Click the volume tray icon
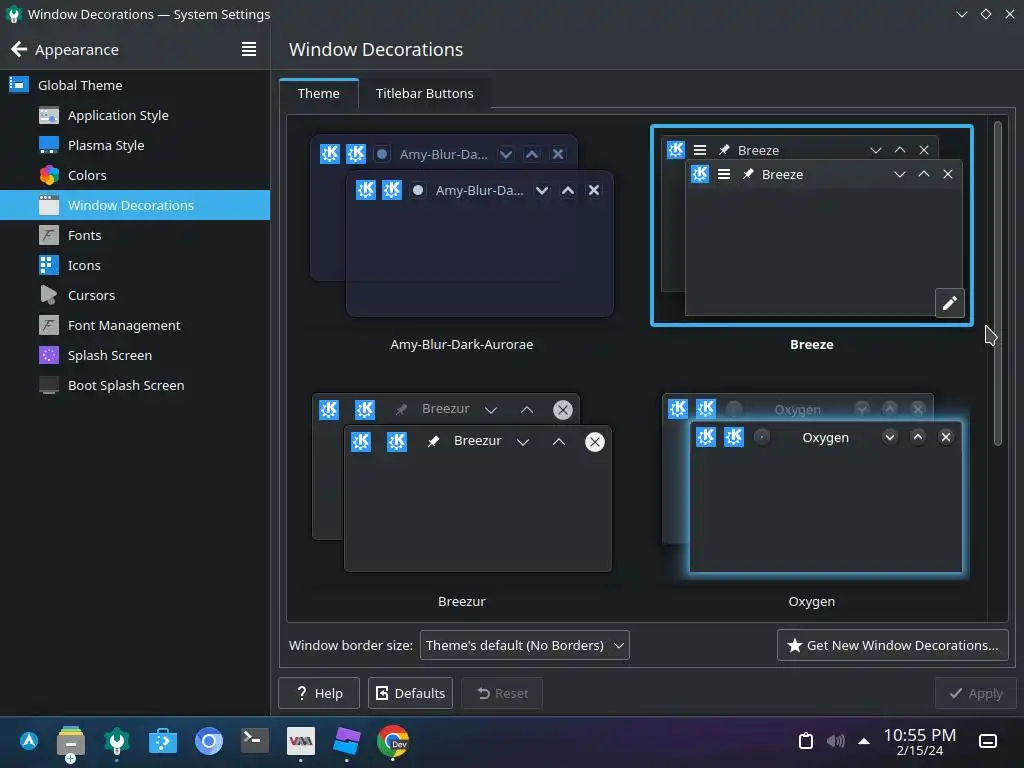 [835, 741]
